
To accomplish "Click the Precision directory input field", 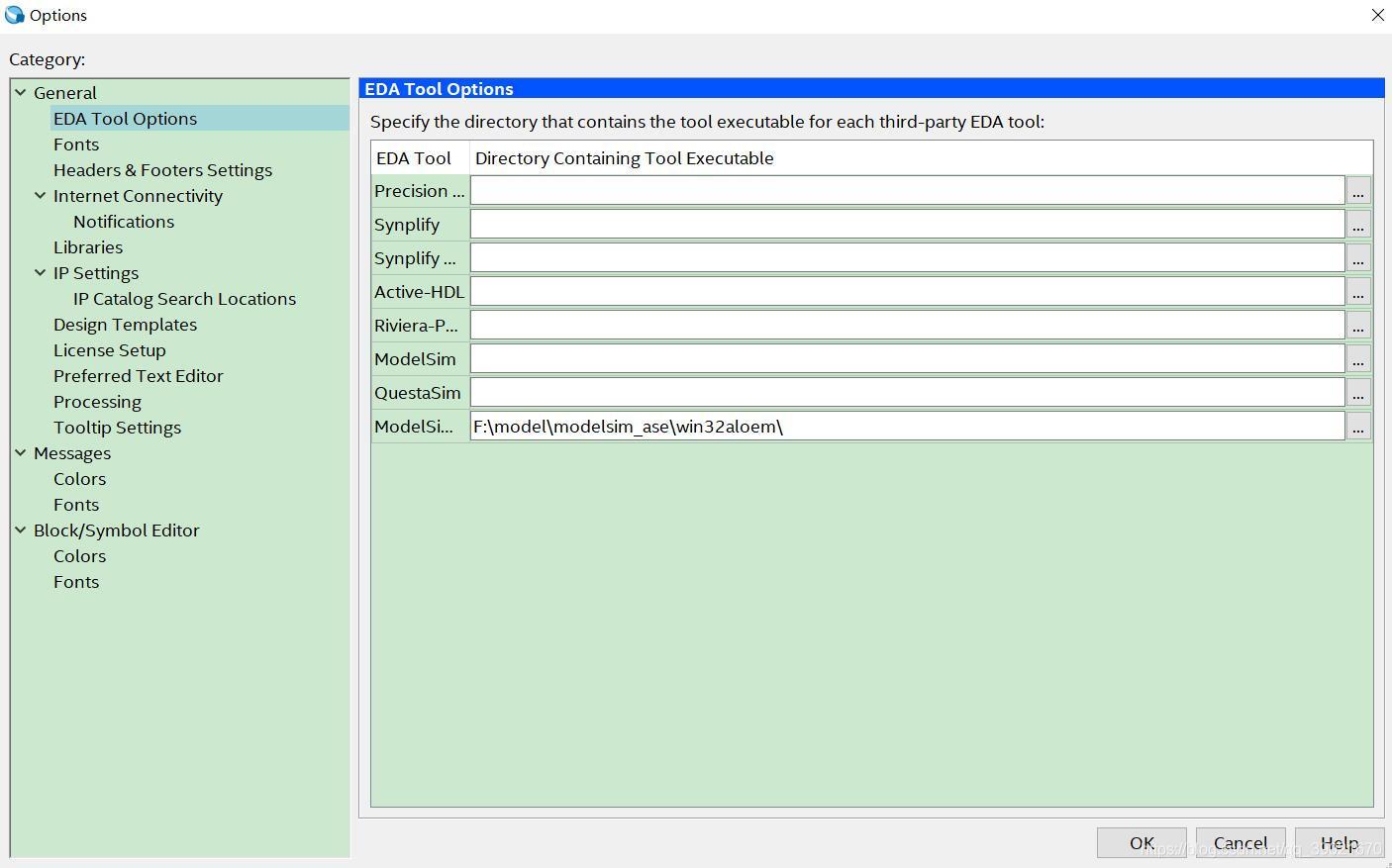I will point(907,190).
